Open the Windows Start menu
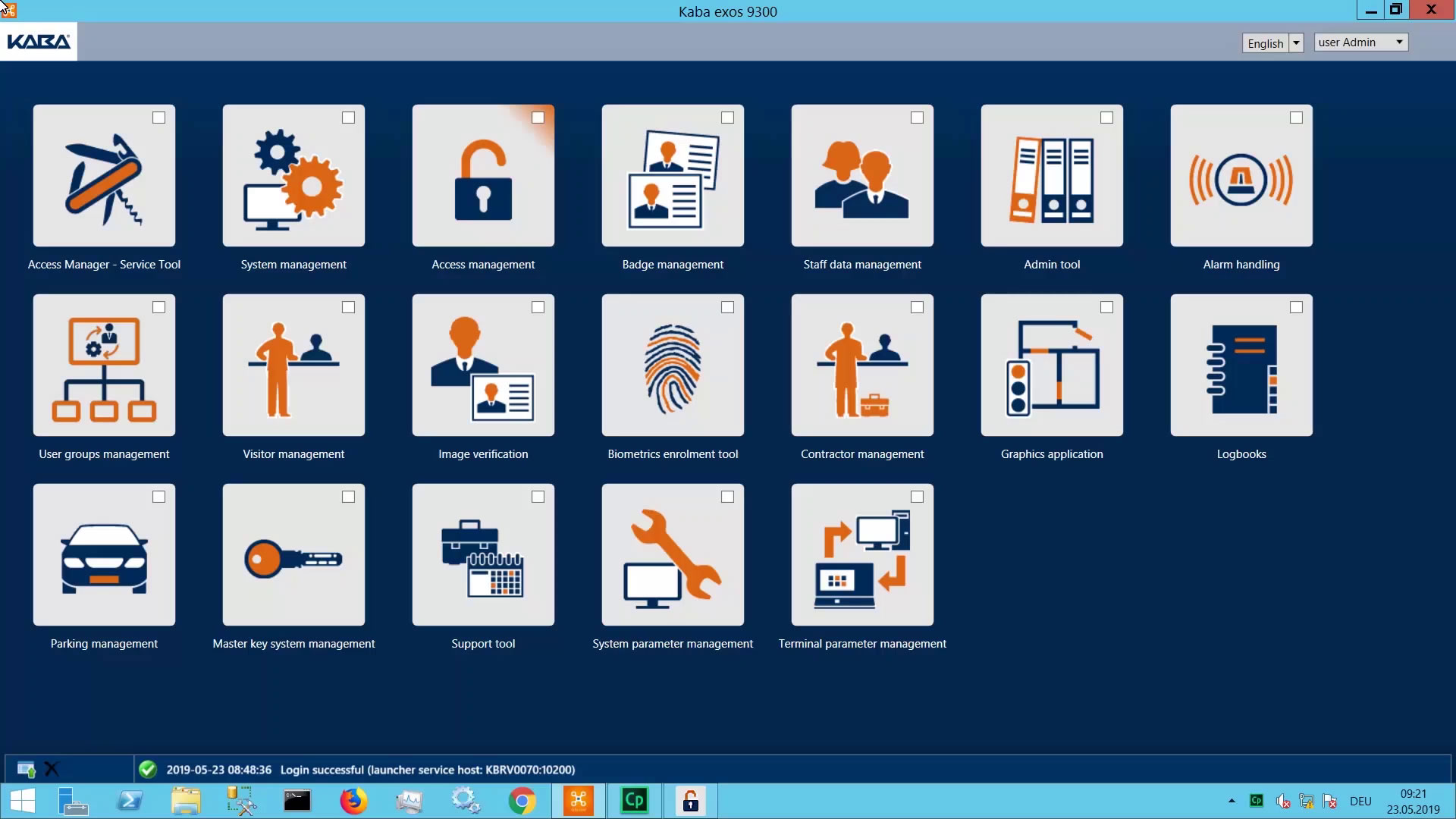The image size is (1456, 819). [x=23, y=801]
